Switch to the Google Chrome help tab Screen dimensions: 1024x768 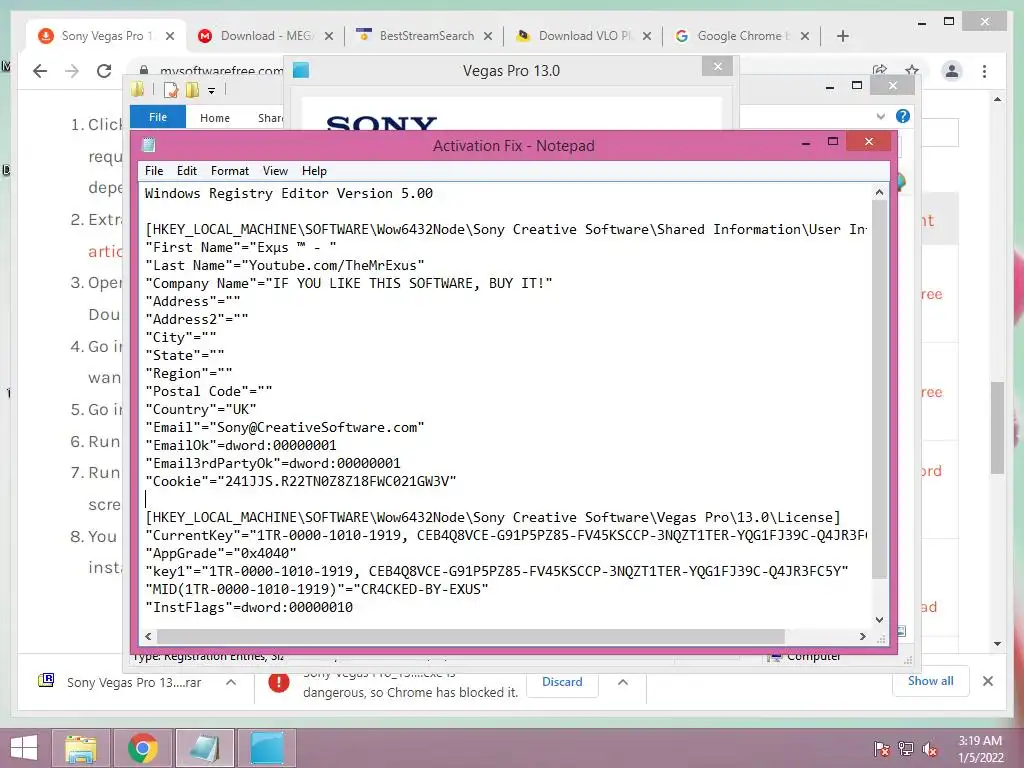[x=743, y=36]
